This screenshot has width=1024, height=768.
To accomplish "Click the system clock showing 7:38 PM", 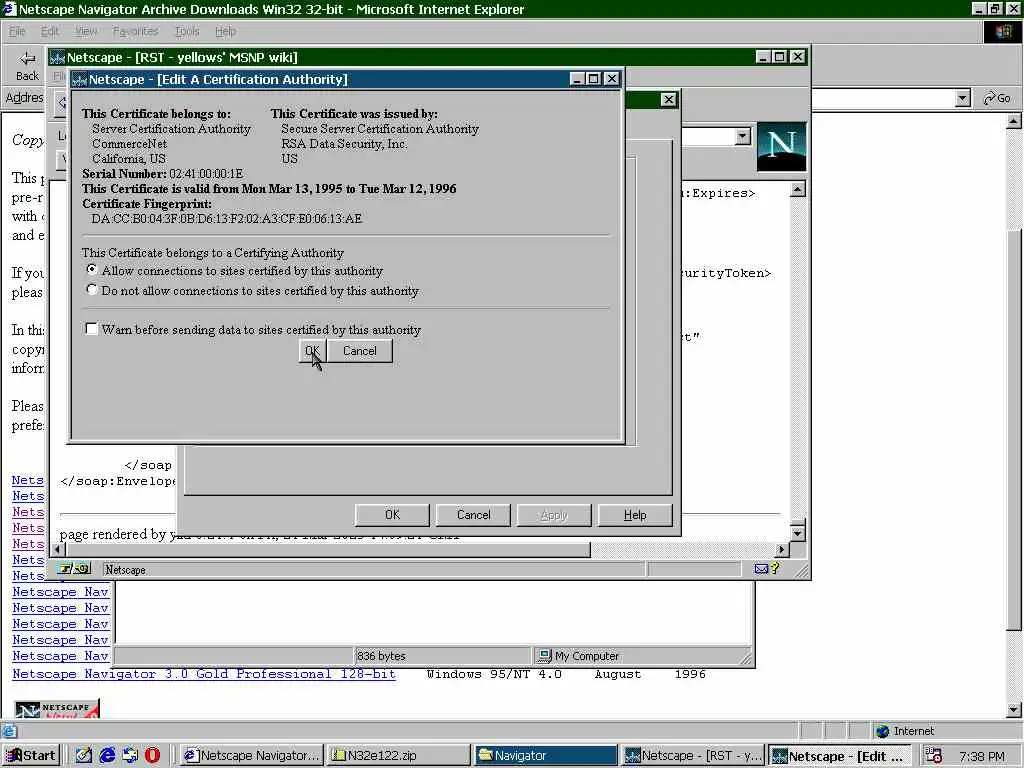I will [x=982, y=756].
